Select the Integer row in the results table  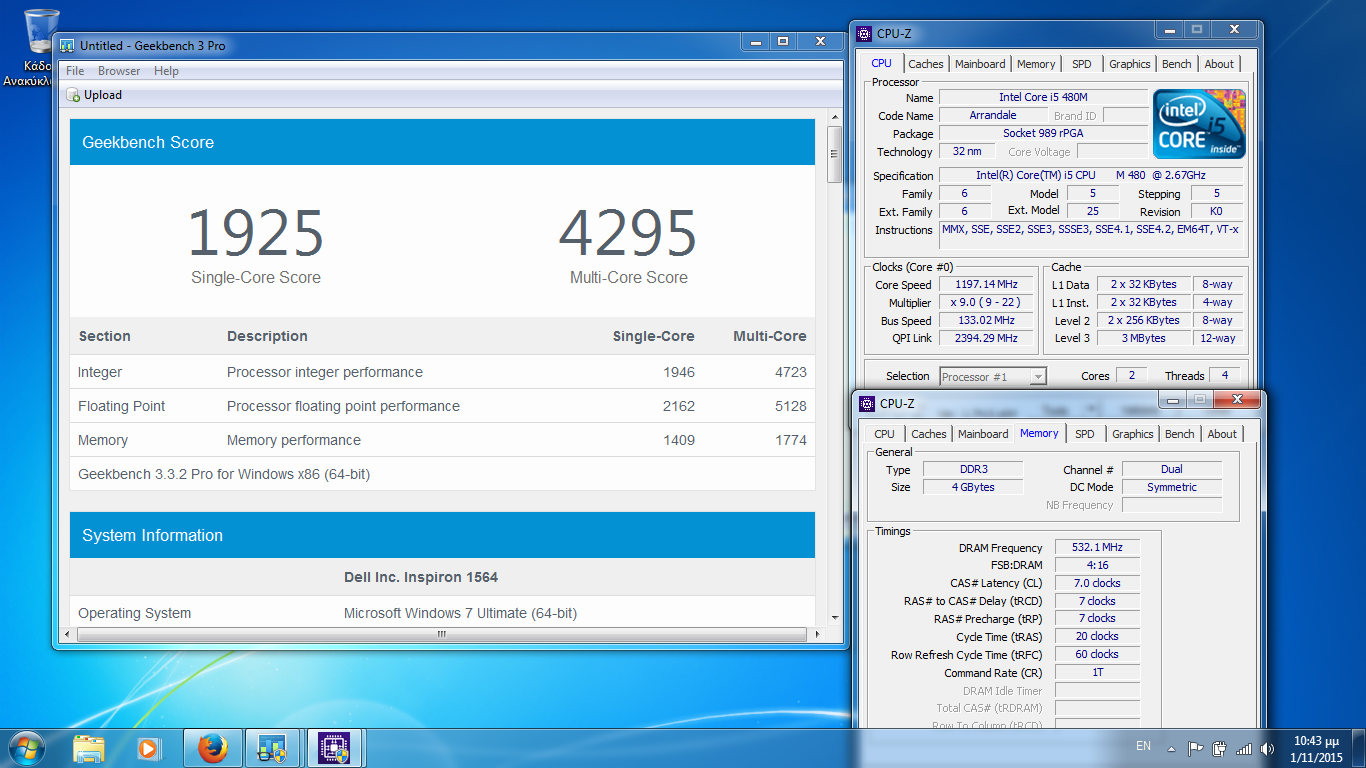point(442,372)
